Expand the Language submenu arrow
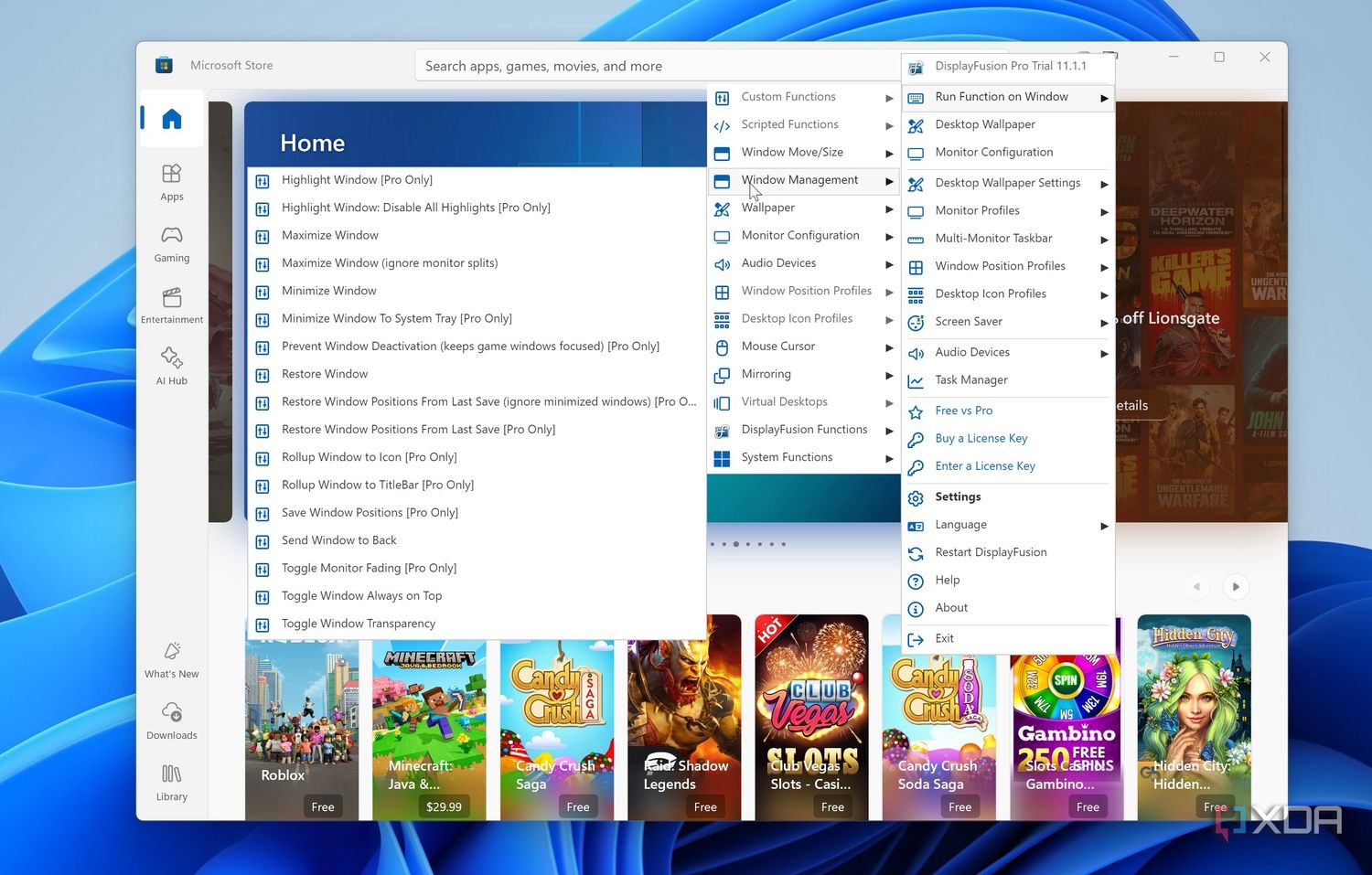 point(1104,526)
